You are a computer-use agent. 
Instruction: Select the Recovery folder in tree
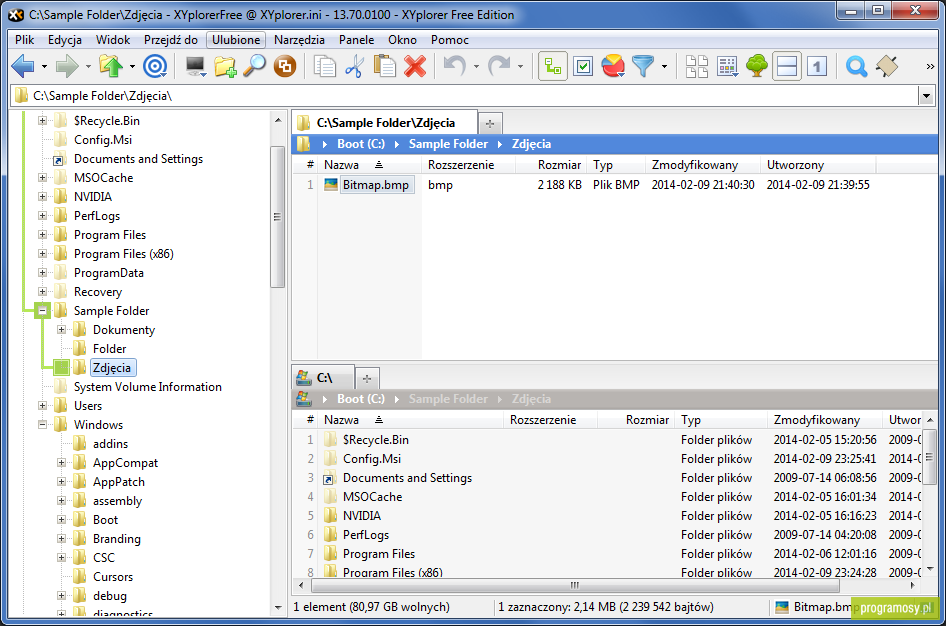pos(98,292)
